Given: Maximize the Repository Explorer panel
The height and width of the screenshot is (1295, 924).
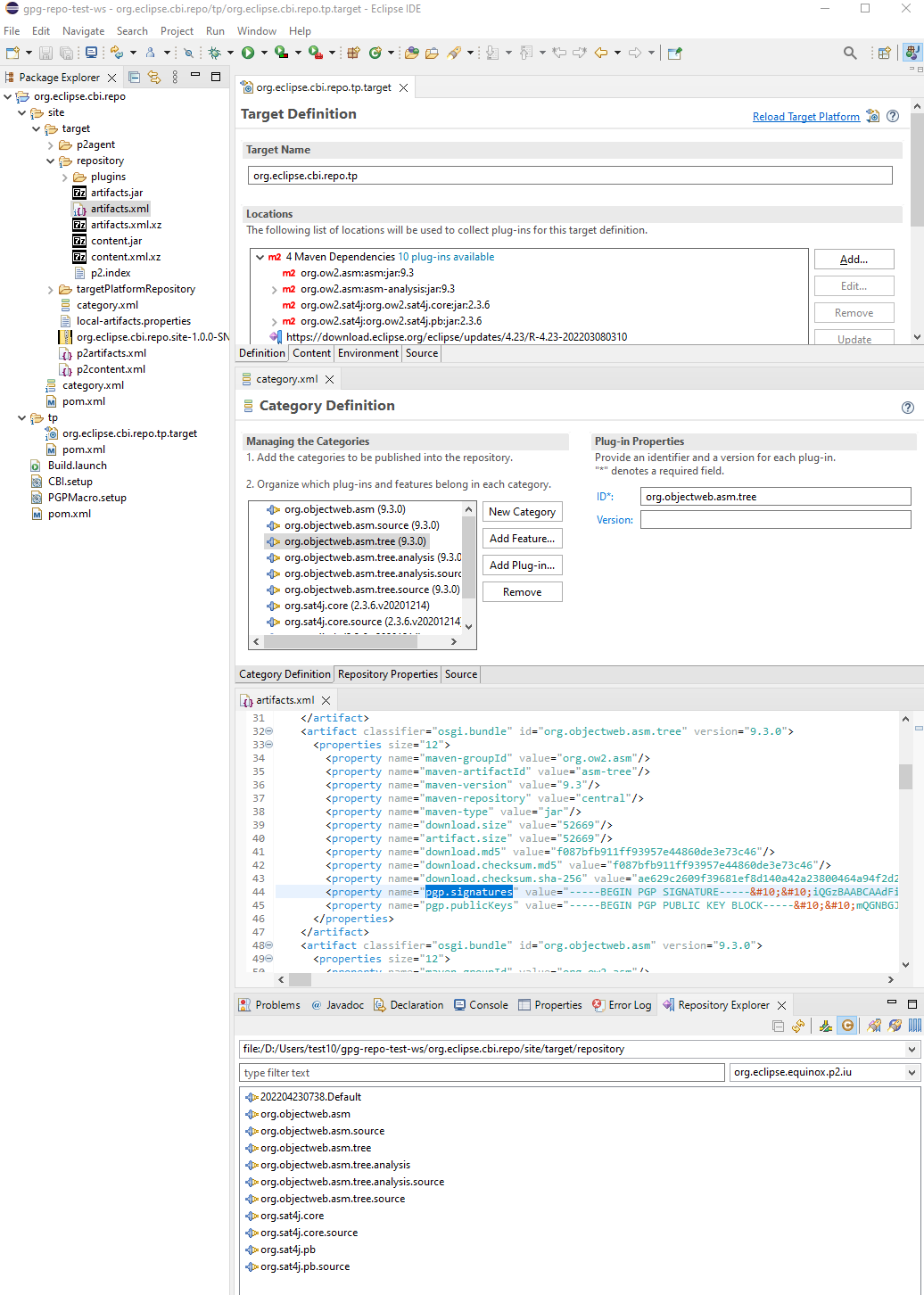Looking at the screenshot, I should coord(912,1003).
